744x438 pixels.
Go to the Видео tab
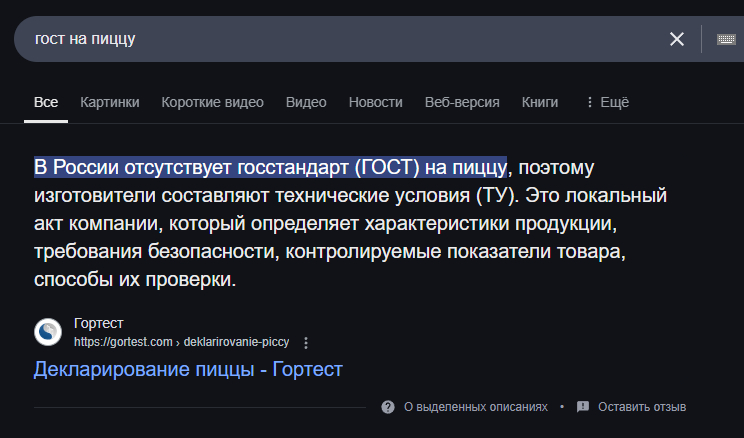[306, 102]
